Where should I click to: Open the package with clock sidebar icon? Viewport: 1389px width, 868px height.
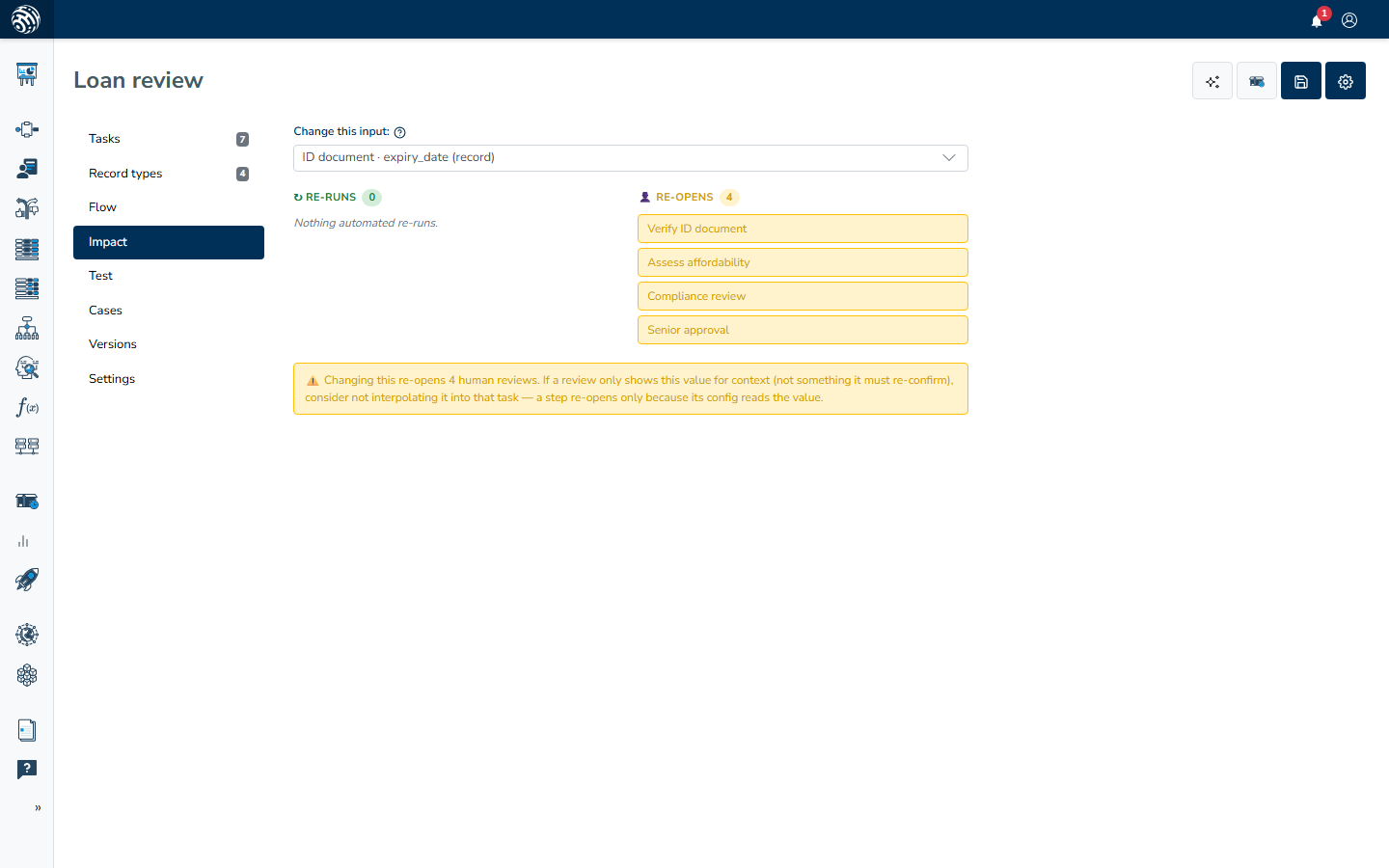click(x=27, y=502)
